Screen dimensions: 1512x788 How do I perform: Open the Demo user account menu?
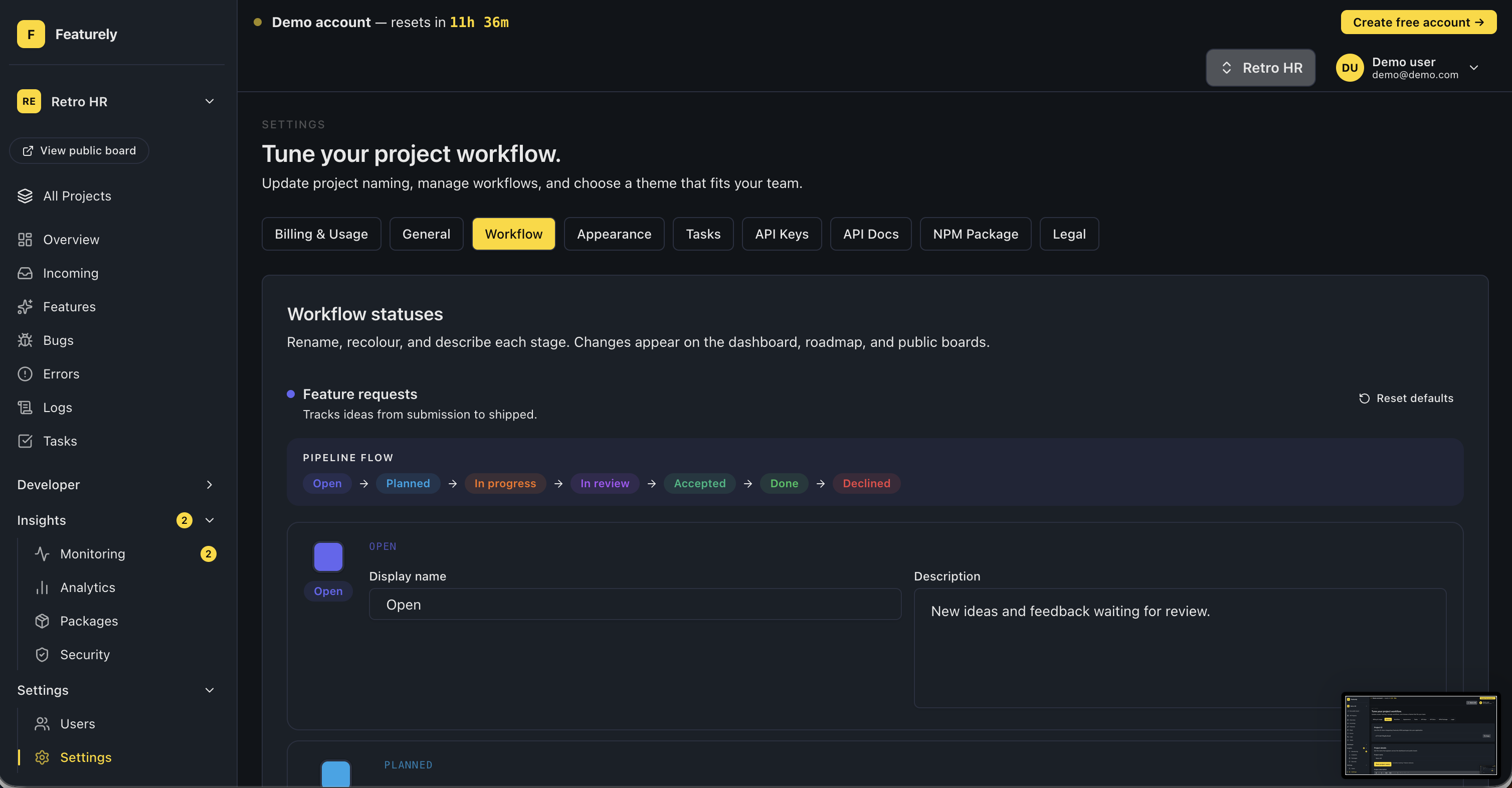(1473, 68)
